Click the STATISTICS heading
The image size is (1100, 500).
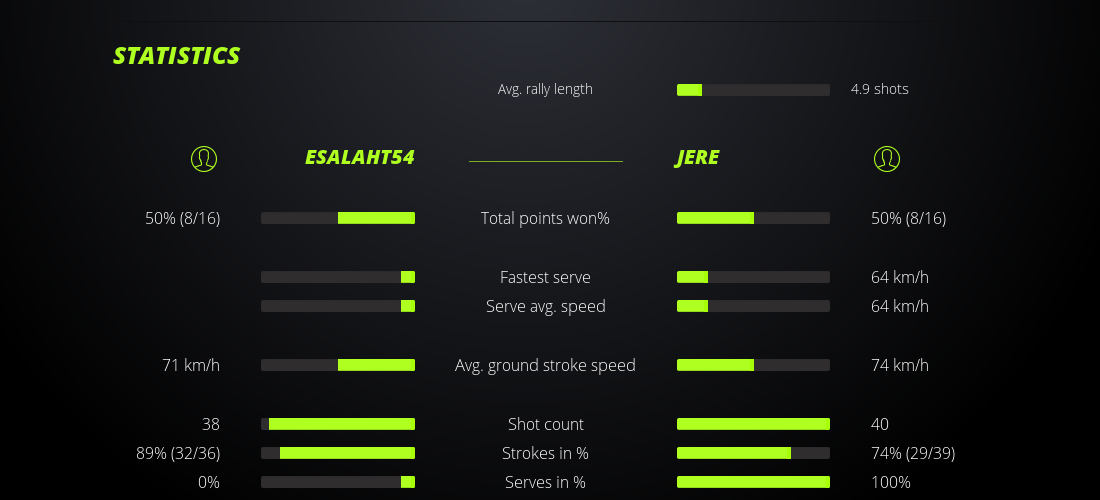pyautogui.click(x=176, y=56)
